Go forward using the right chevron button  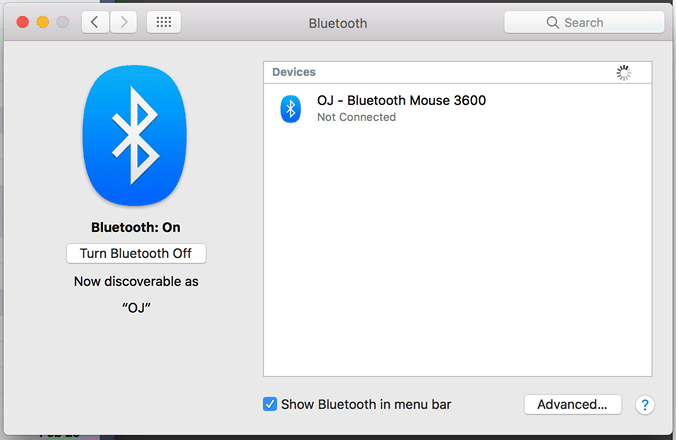[124, 22]
